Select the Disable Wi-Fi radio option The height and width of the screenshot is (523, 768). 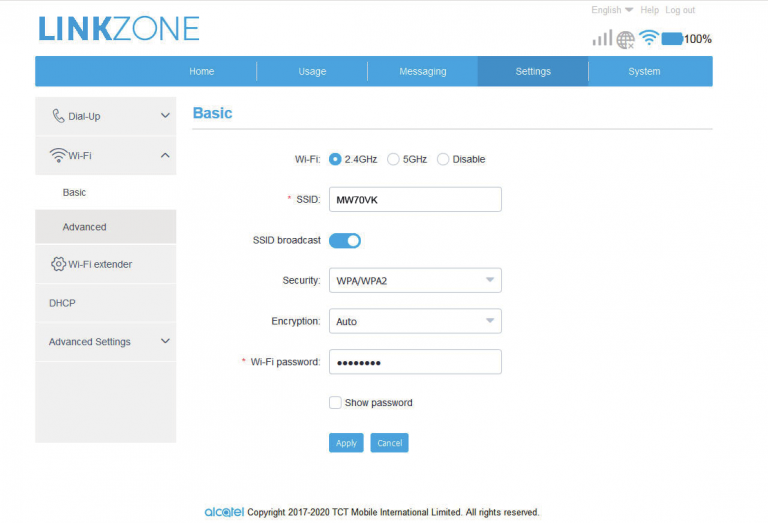(443, 159)
